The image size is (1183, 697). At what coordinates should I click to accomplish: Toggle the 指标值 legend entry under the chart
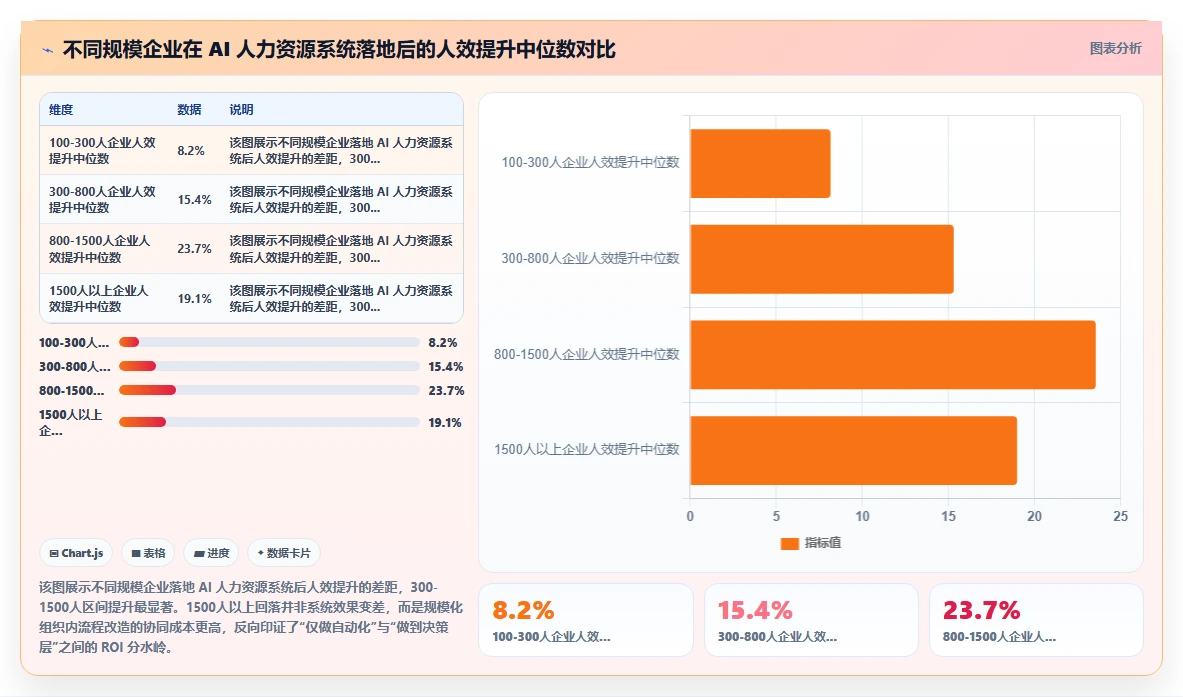pyautogui.click(x=810, y=543)
